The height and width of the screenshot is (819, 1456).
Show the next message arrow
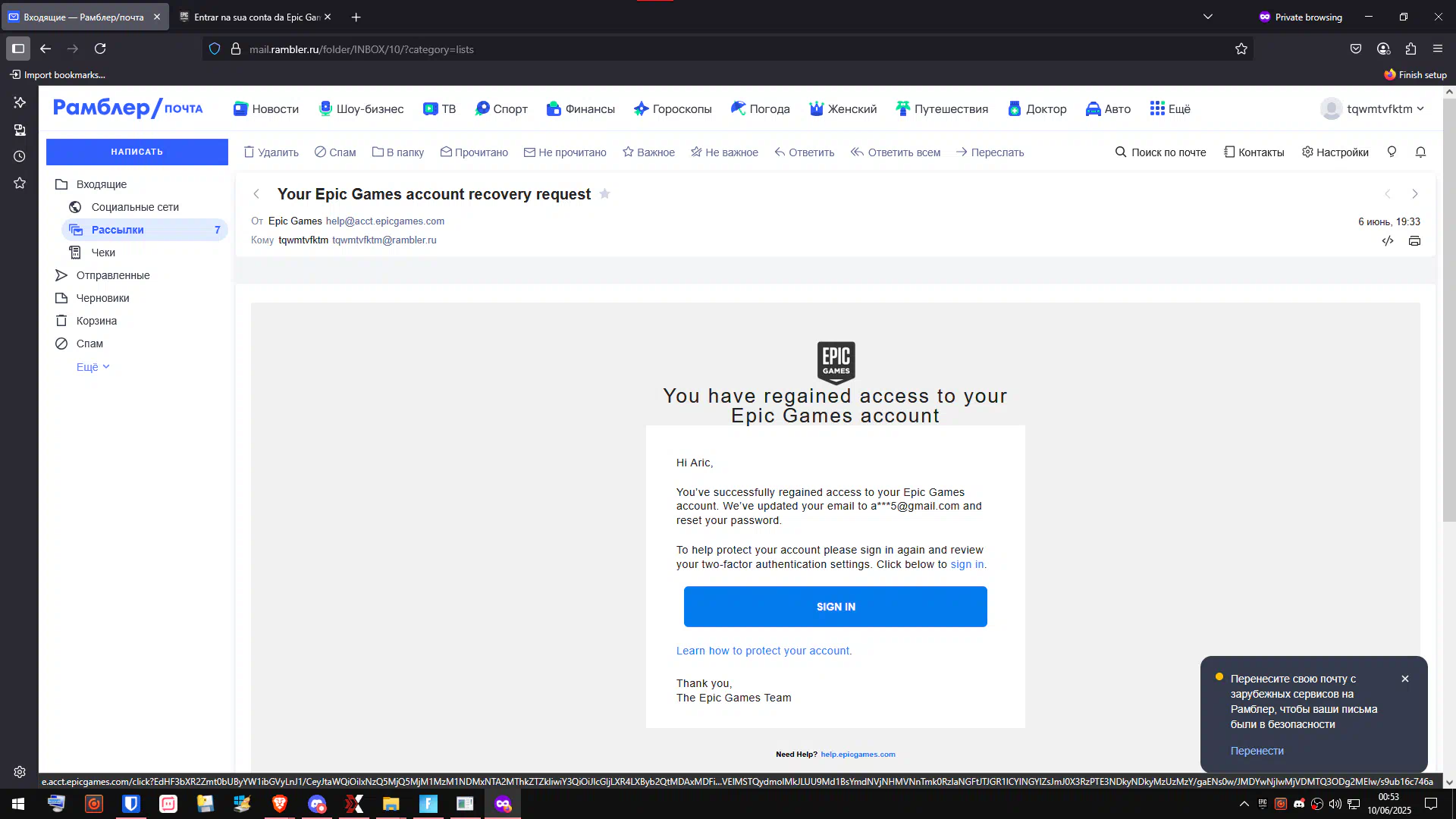pos(1415,194)
